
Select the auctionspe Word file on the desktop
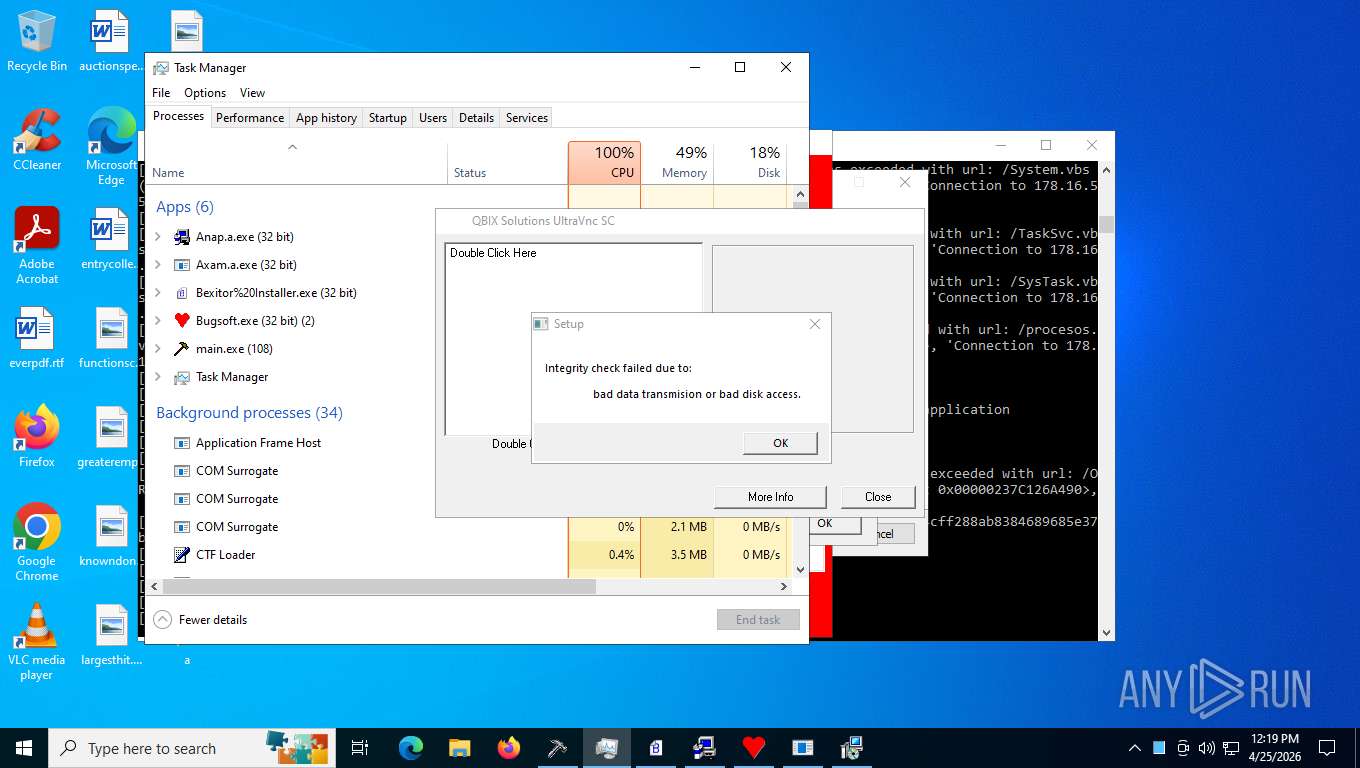(111, 41)
